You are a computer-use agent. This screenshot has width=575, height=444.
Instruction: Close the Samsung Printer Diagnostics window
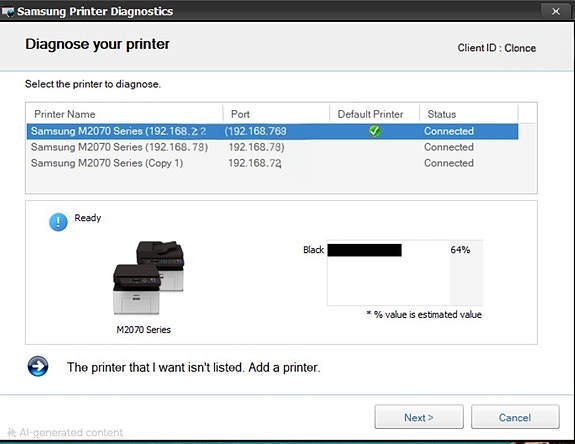[556, 11]
